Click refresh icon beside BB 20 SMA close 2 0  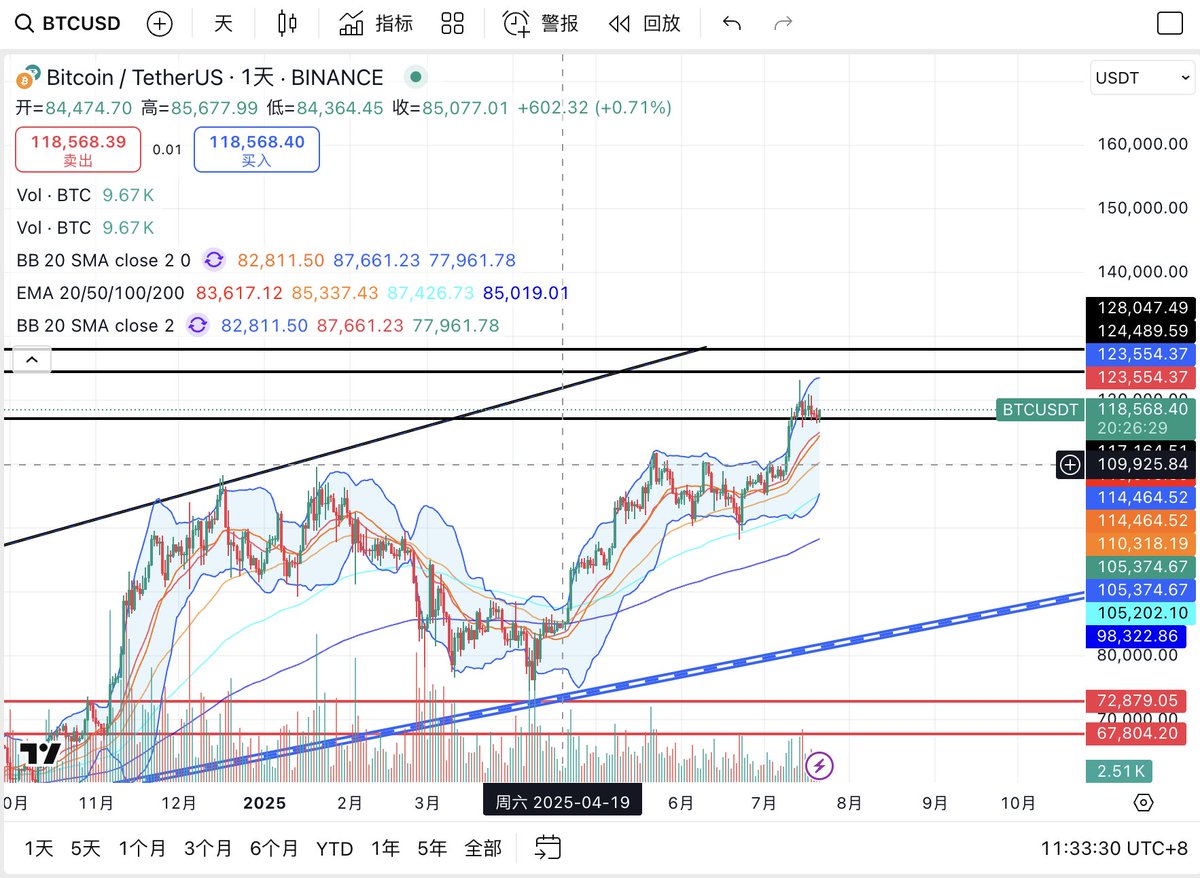pos(214,261)
